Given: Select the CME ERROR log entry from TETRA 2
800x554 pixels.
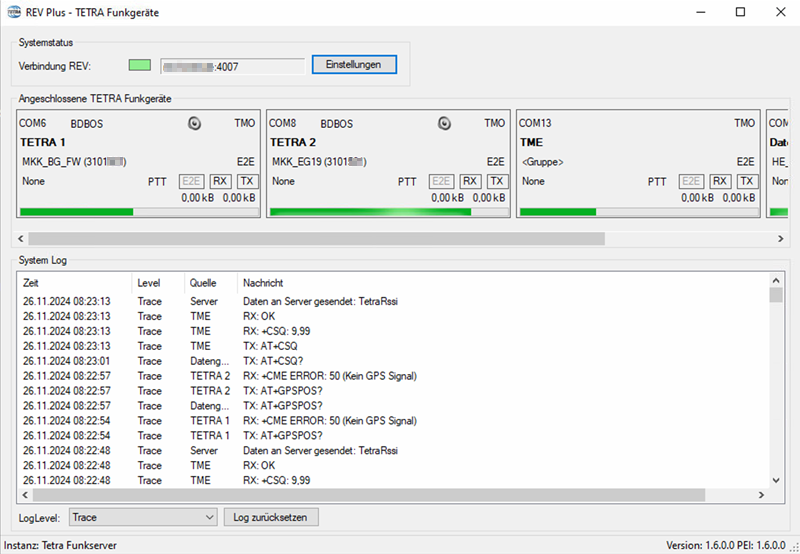Looking at the screenshot, I should [329, 376].
